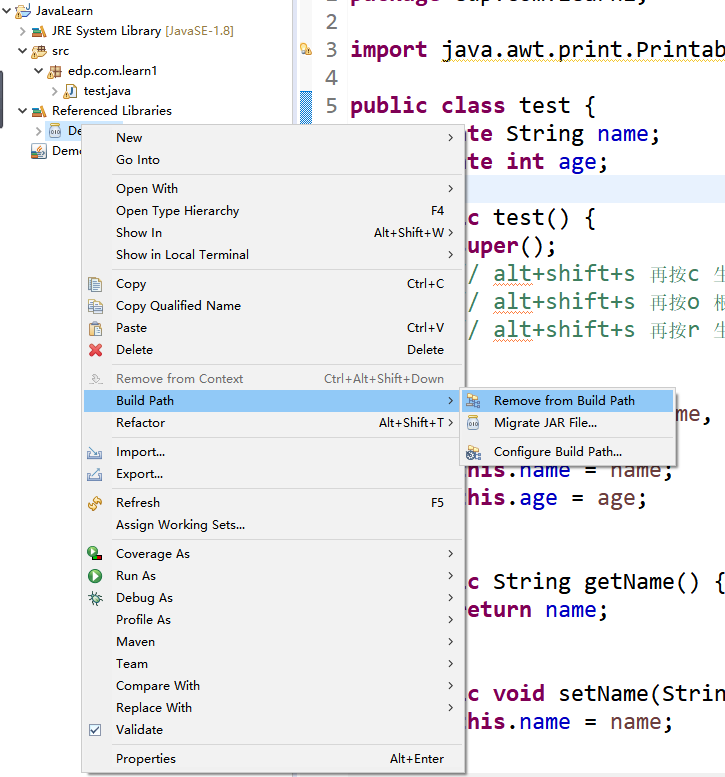The width and height of the screenshot is (725, 777).
Task: Click the green Run As icon
Action: 95,576
